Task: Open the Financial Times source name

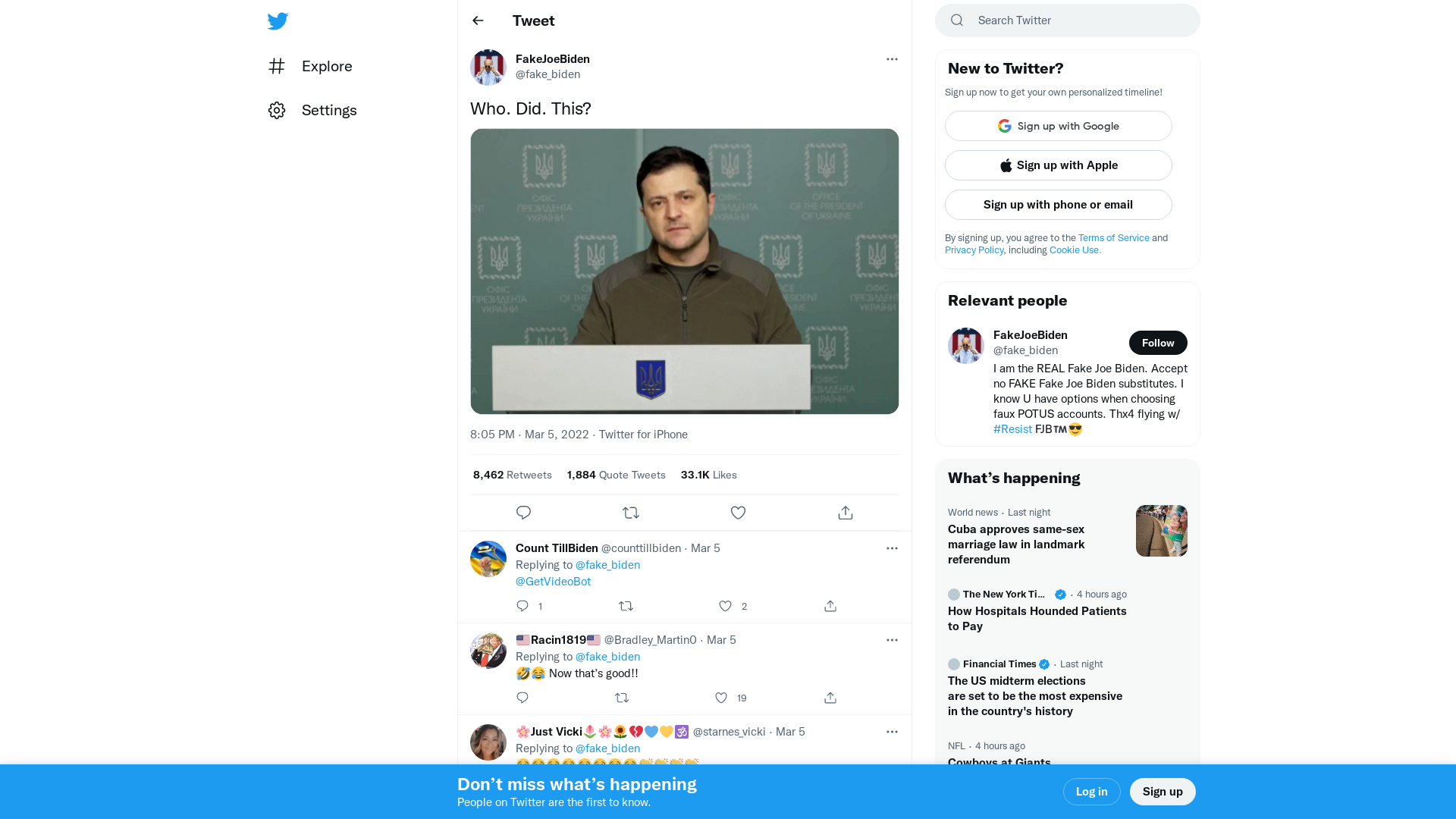Action: tap(999, 664)
